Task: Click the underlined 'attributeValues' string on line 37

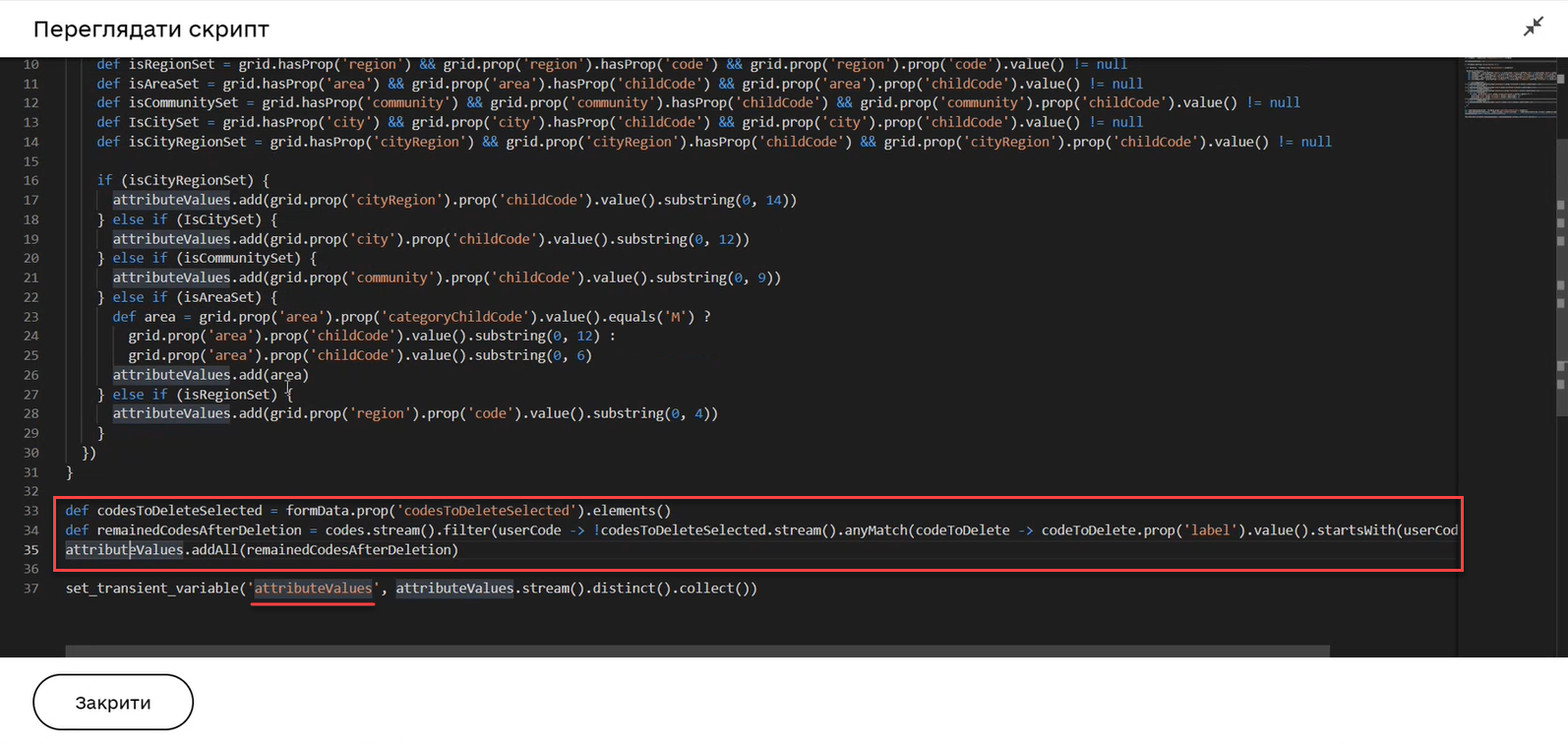Action: 314,589
